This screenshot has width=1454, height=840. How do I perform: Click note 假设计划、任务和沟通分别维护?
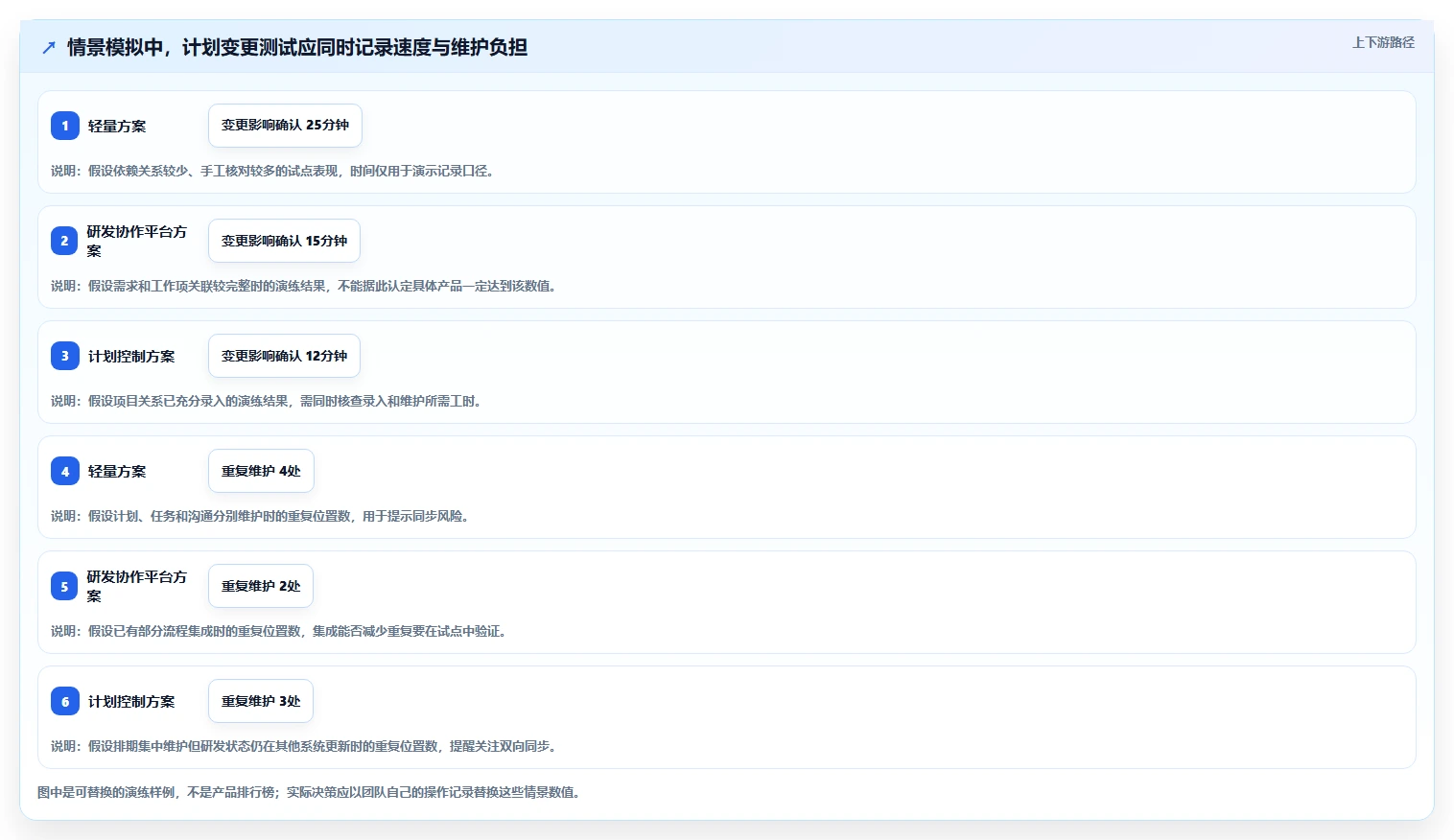pyautogui.click(x=261, y=516)
